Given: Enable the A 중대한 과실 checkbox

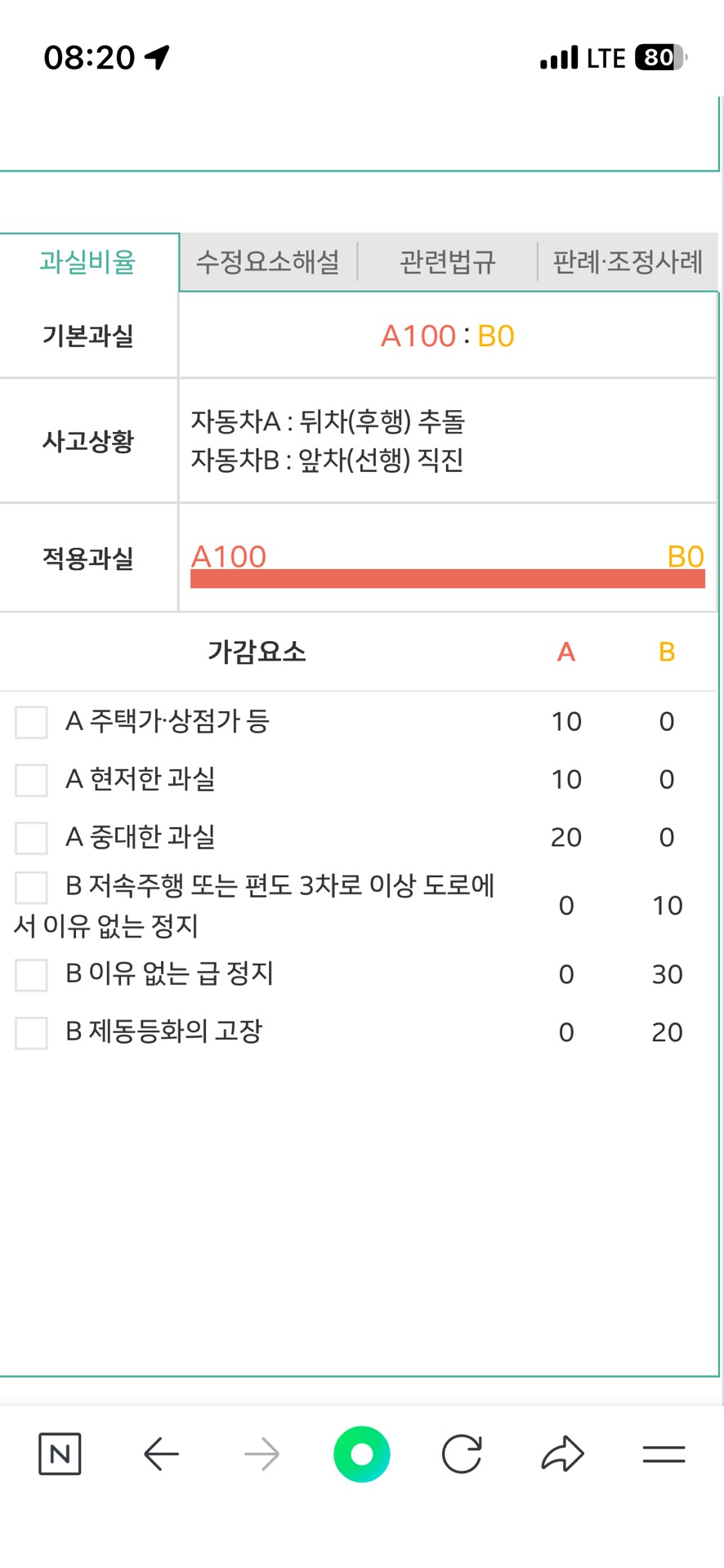Looking at the screenshot, I should point(31,838).
